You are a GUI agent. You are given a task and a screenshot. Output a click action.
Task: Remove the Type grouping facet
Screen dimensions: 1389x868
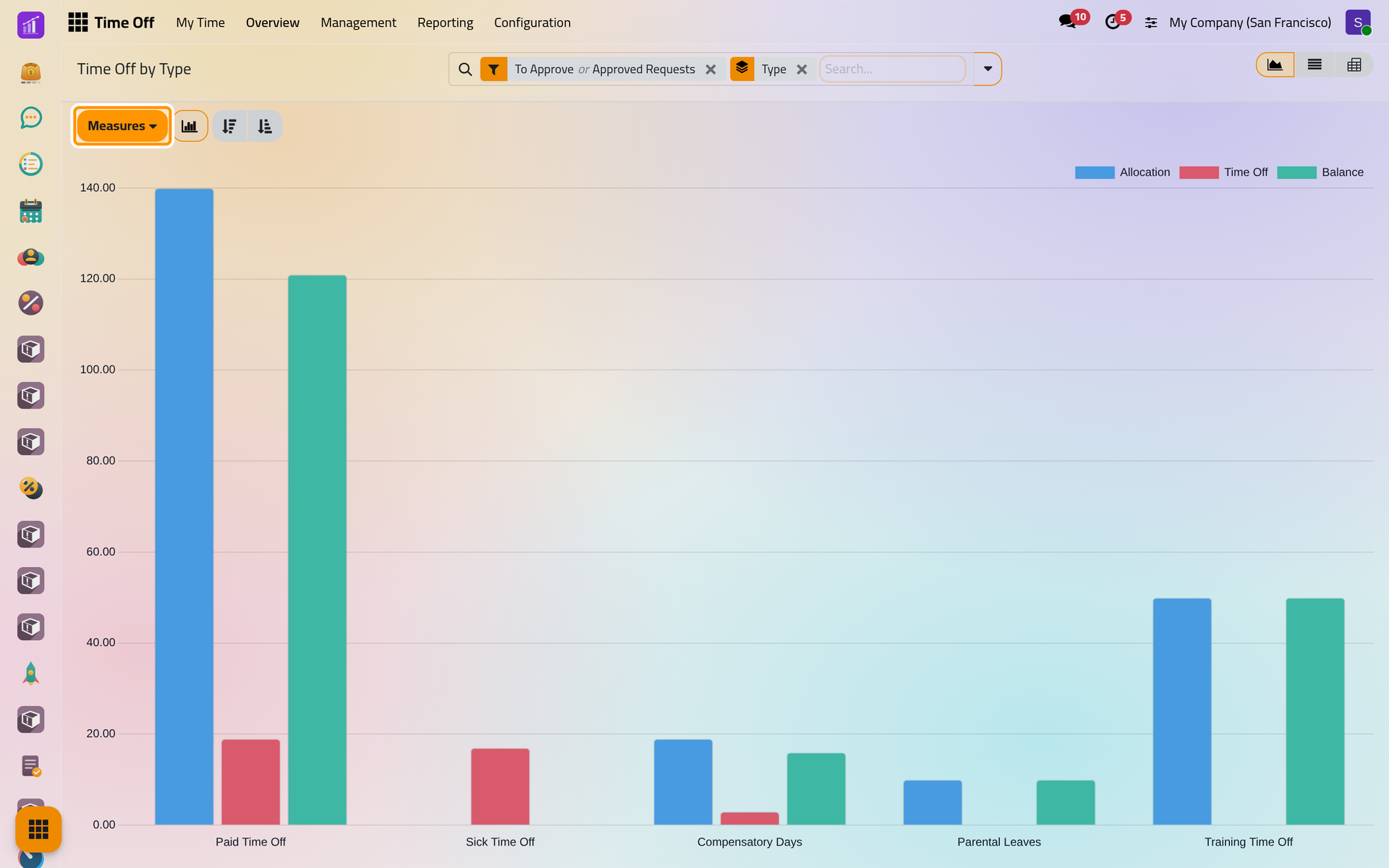tap(802, 69)
